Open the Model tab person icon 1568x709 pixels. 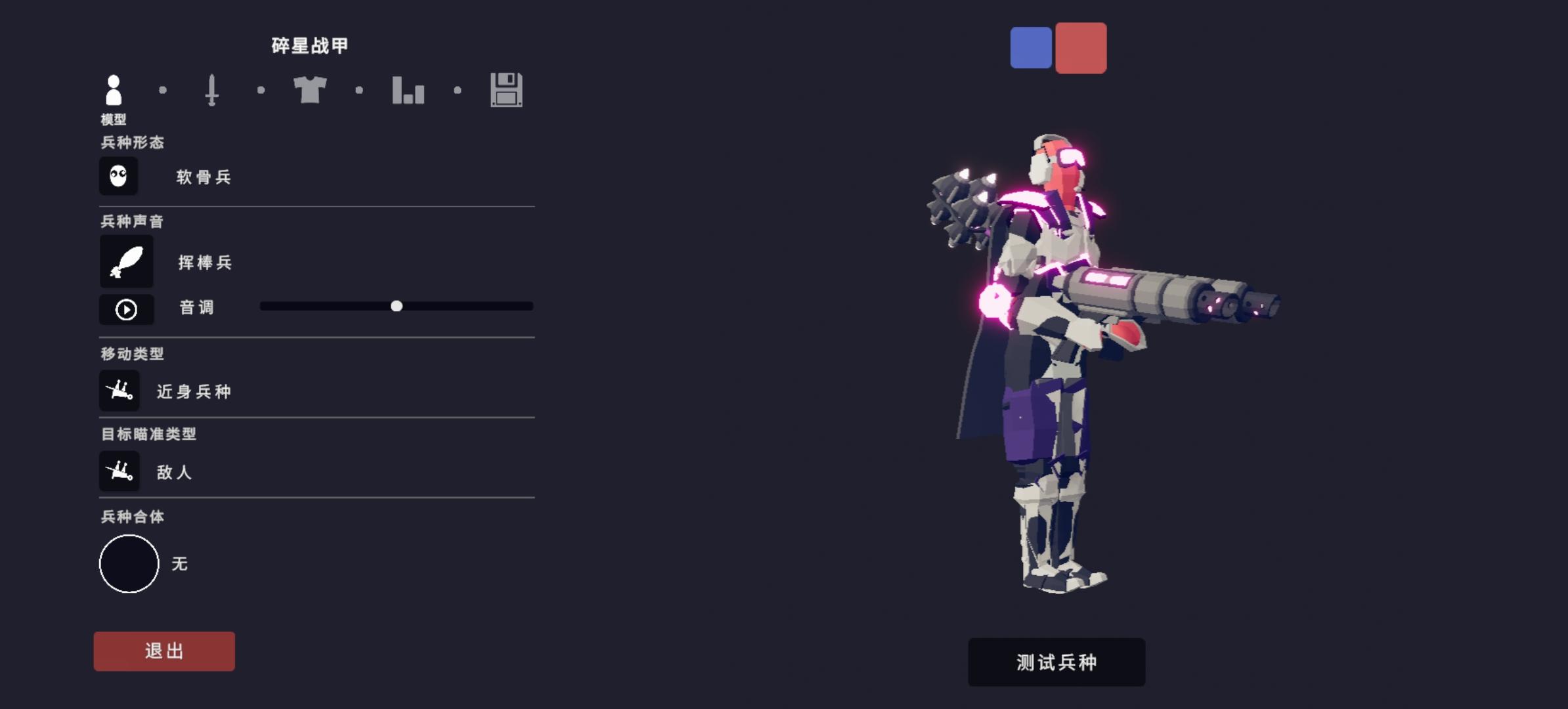tap(114, 90)
